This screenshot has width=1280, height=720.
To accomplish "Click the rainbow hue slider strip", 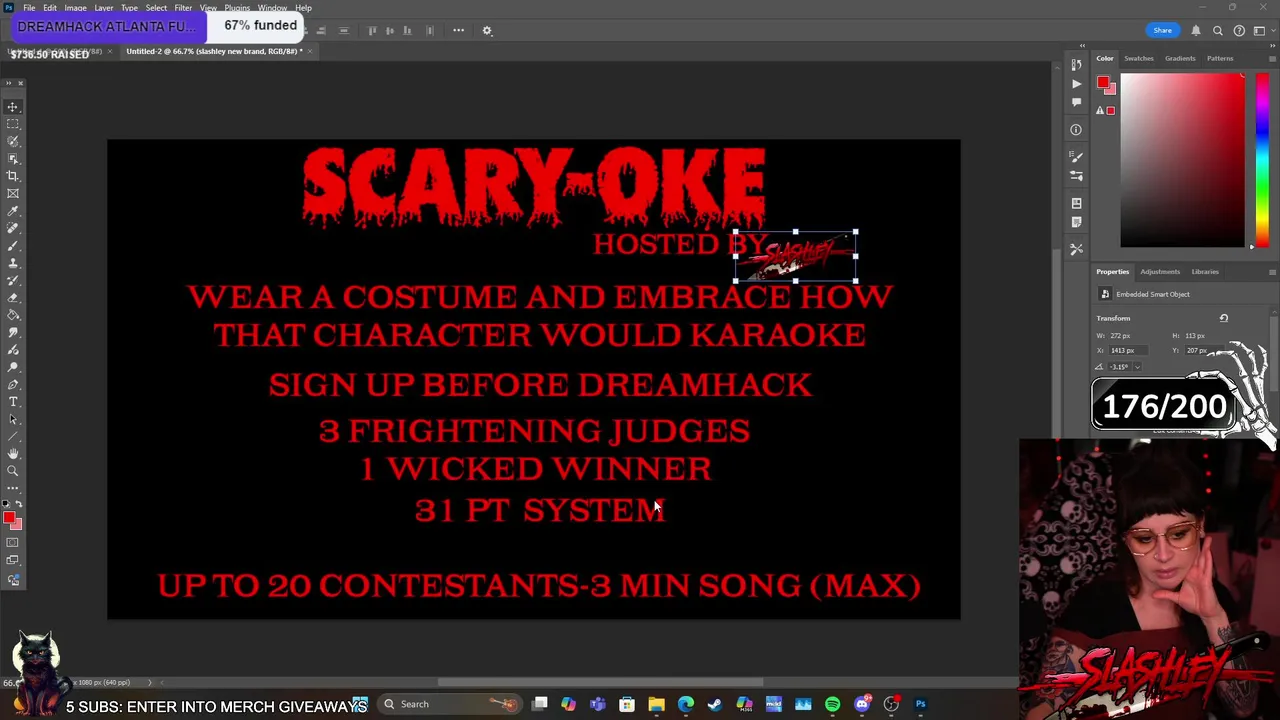I will click(x=1262, y=160).
